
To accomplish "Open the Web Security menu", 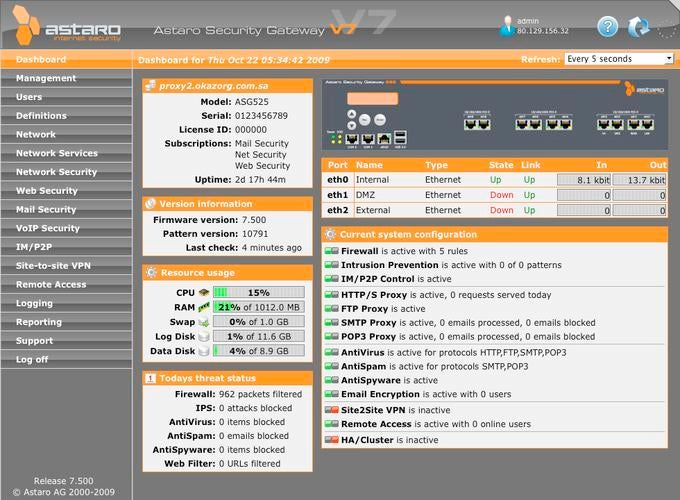I will coord(66,190).
